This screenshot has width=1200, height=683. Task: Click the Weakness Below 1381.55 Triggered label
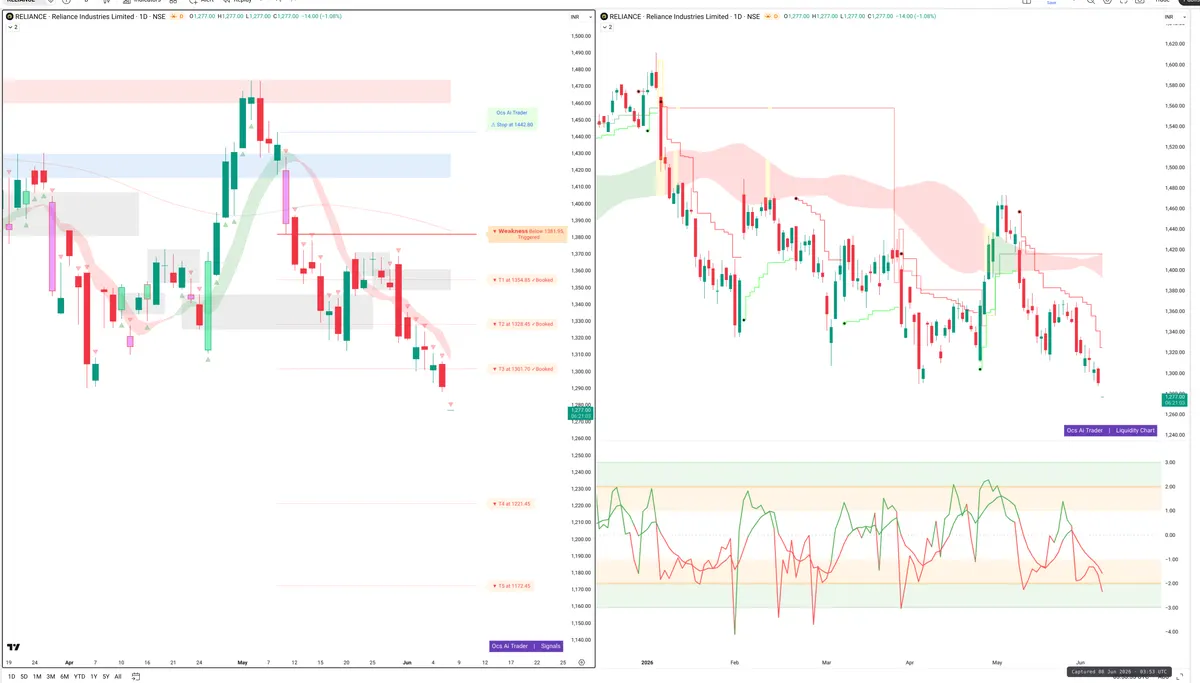[x=528, y=233]
